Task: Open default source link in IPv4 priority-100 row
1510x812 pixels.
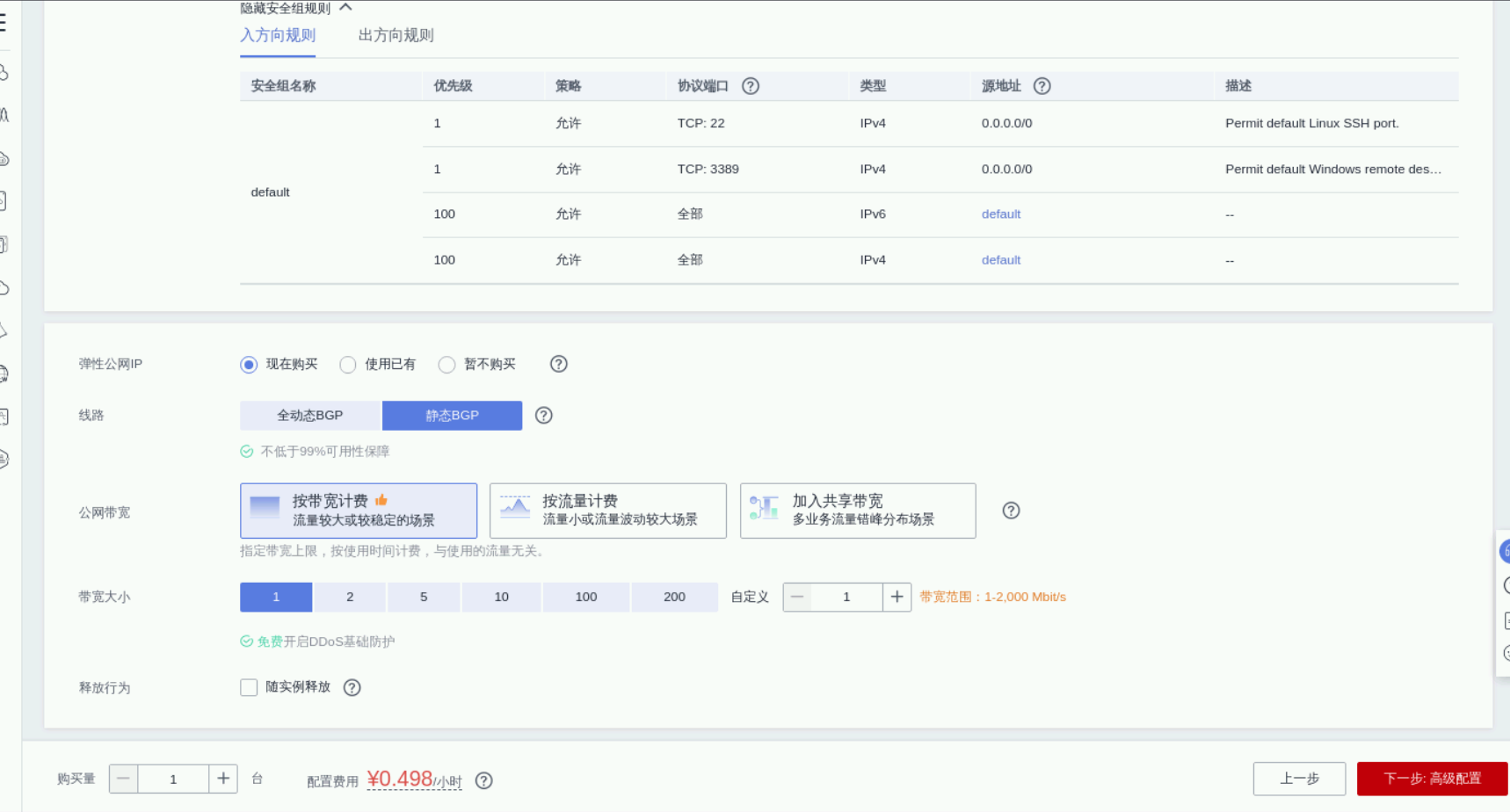Action: (1001, 260)
